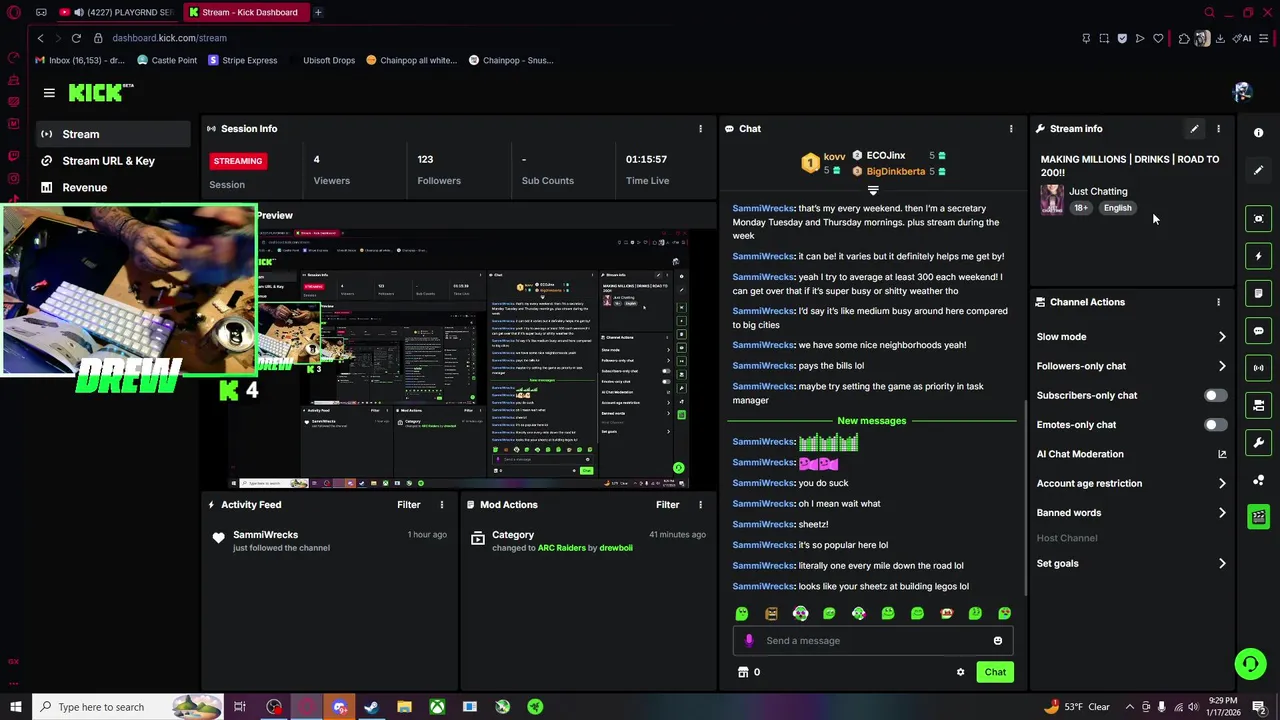Image resolution: width=1280 pixels, height=720 pixels.
Task: Toggle the notes widget in right sidebar
Action: 1258,294
